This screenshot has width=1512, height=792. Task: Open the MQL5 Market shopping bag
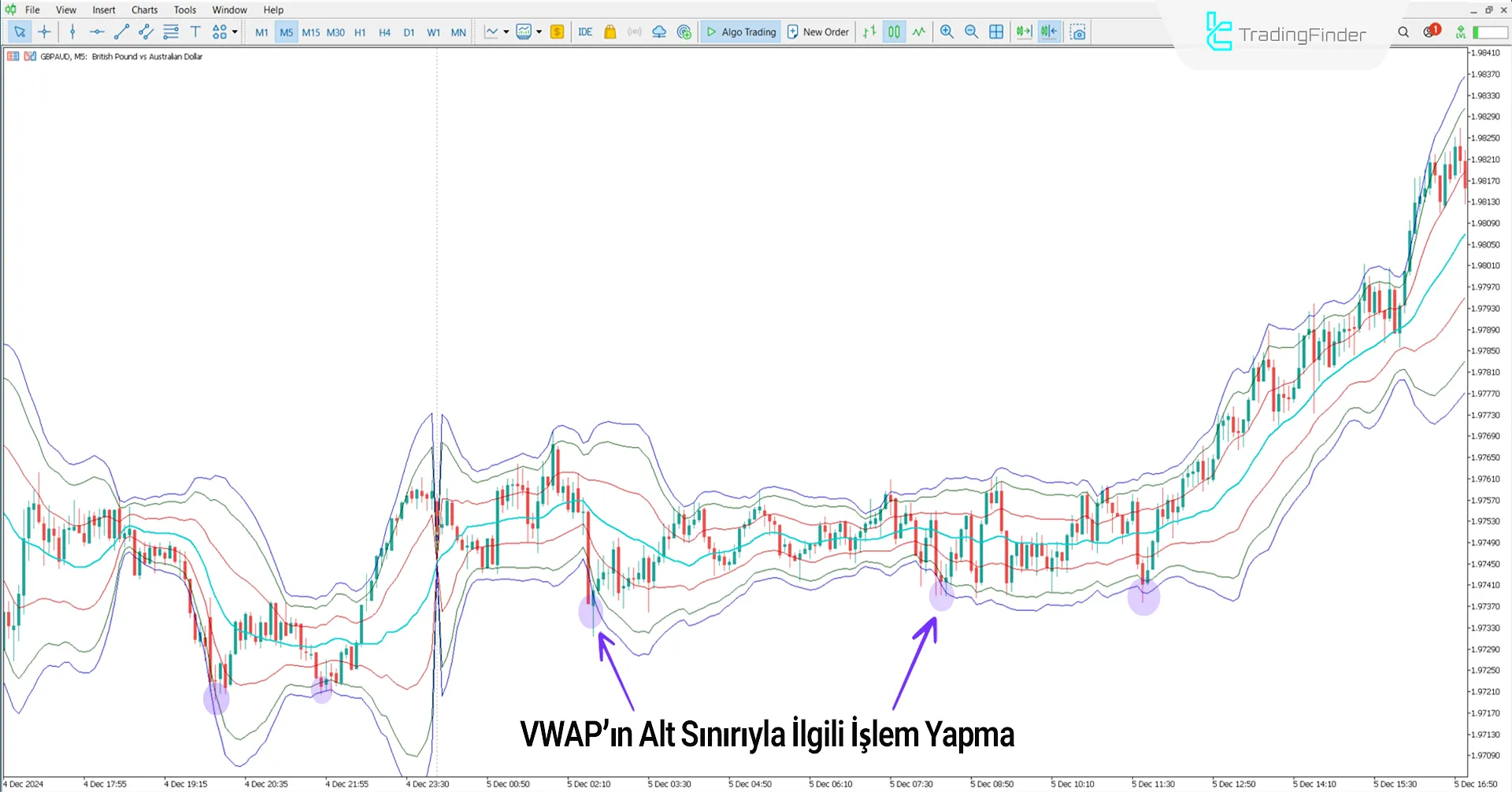pyautogui.click(x=610, y=31)
